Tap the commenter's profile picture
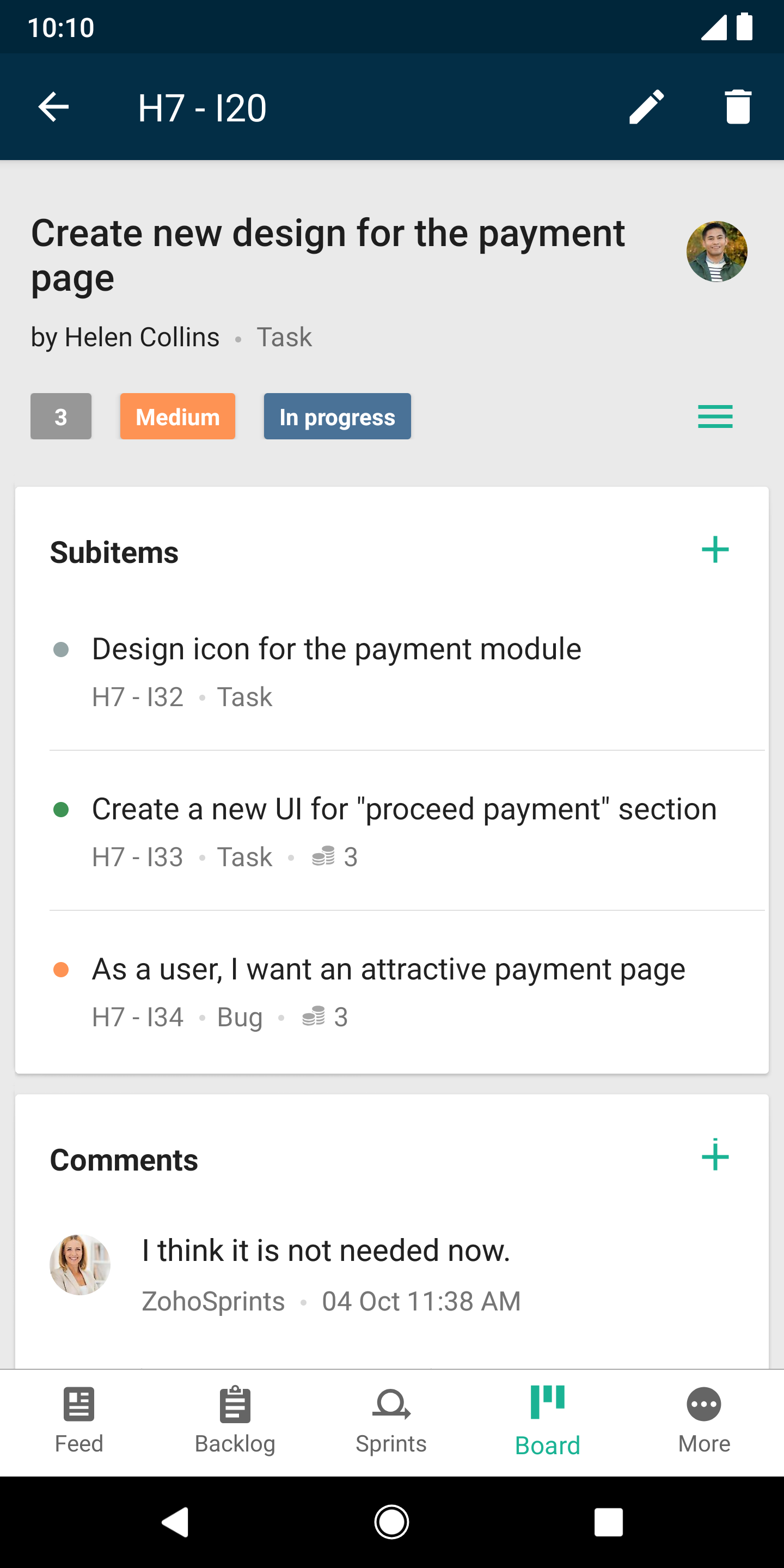 pos(79,1265)
